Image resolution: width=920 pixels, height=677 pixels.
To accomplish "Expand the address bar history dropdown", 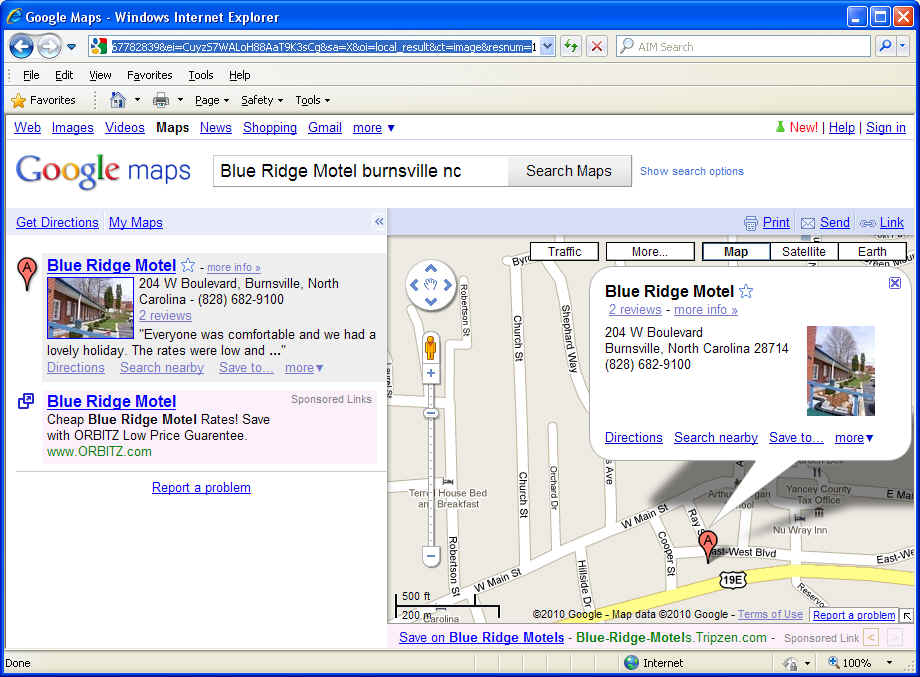I will click(547, 46).
